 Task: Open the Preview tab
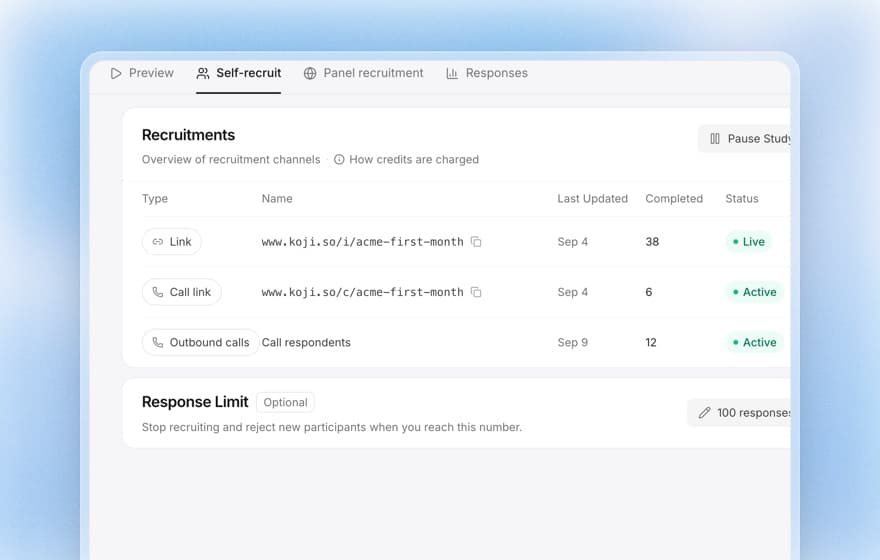[x=142, y=73]
